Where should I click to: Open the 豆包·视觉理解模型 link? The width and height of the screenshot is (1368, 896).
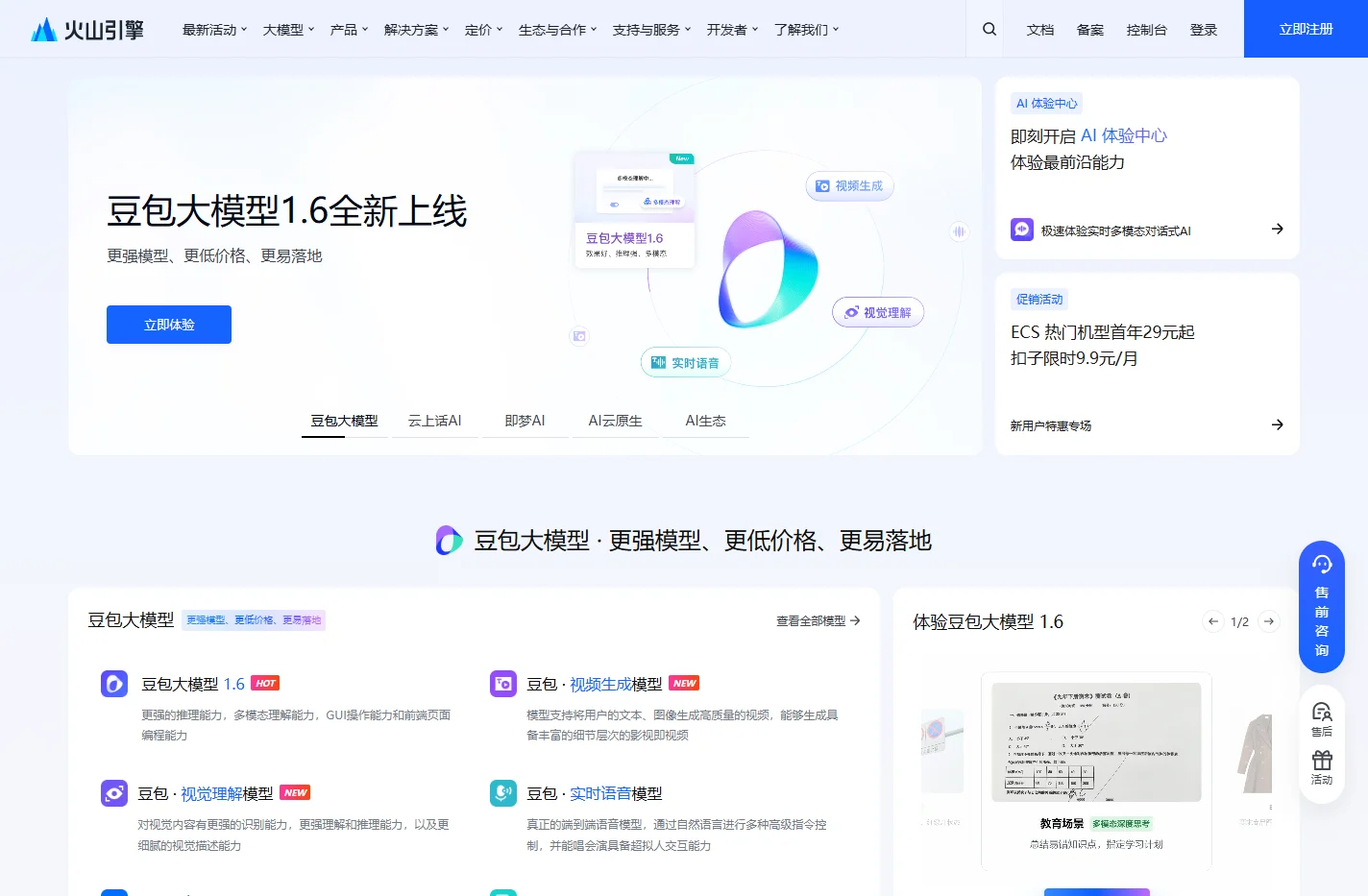click(224, 793)
